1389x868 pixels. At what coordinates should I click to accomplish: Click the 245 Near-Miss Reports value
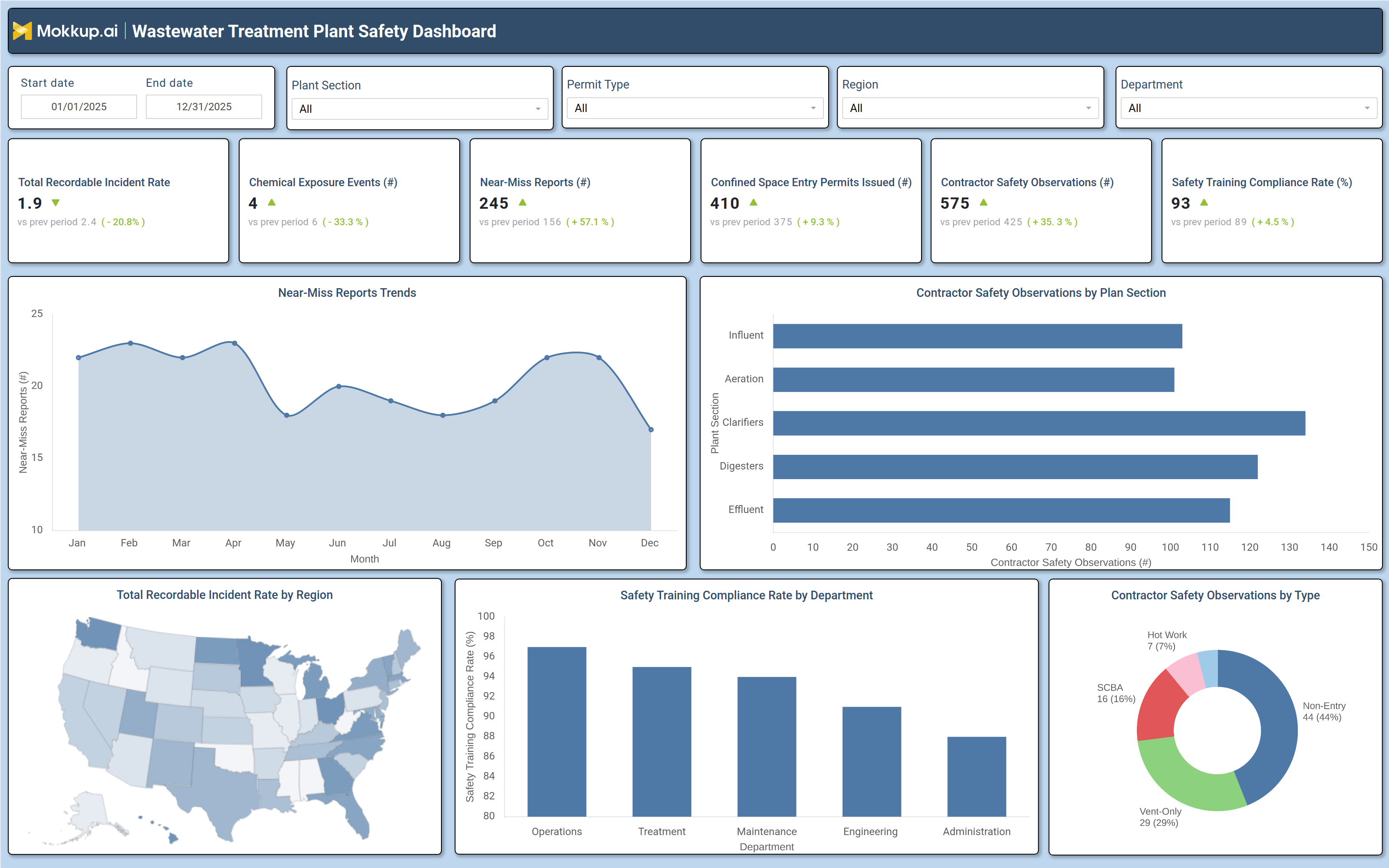[x=494, y=203]
